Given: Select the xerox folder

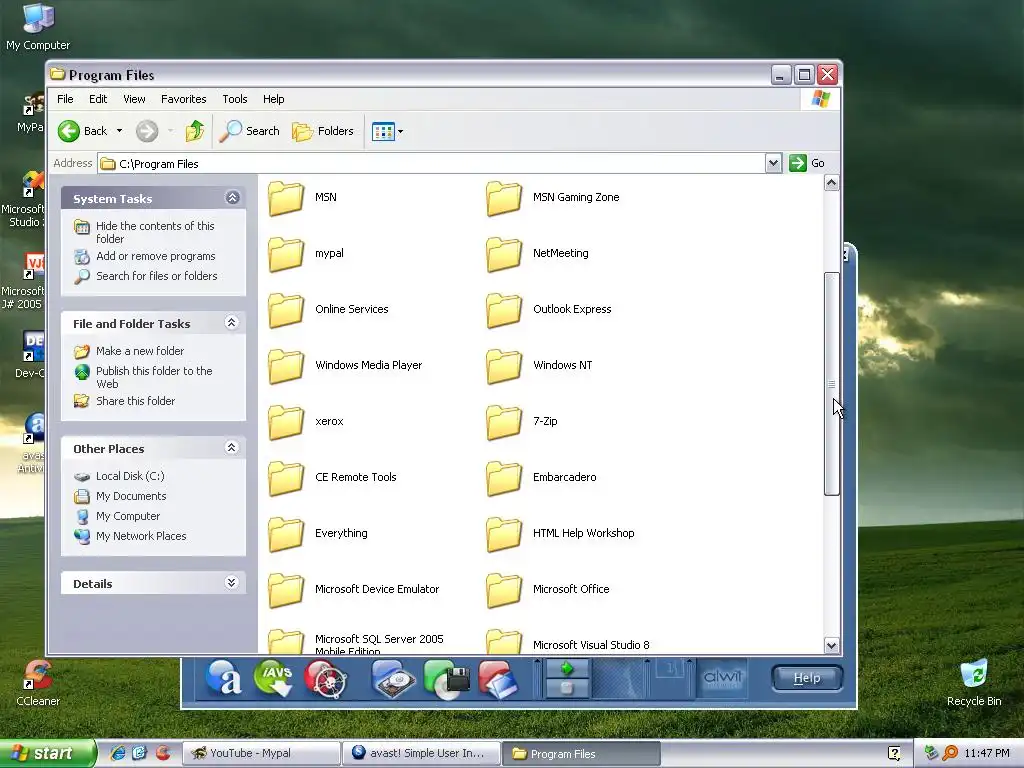Looking at the screenshot, I should [x=306, y=422].
